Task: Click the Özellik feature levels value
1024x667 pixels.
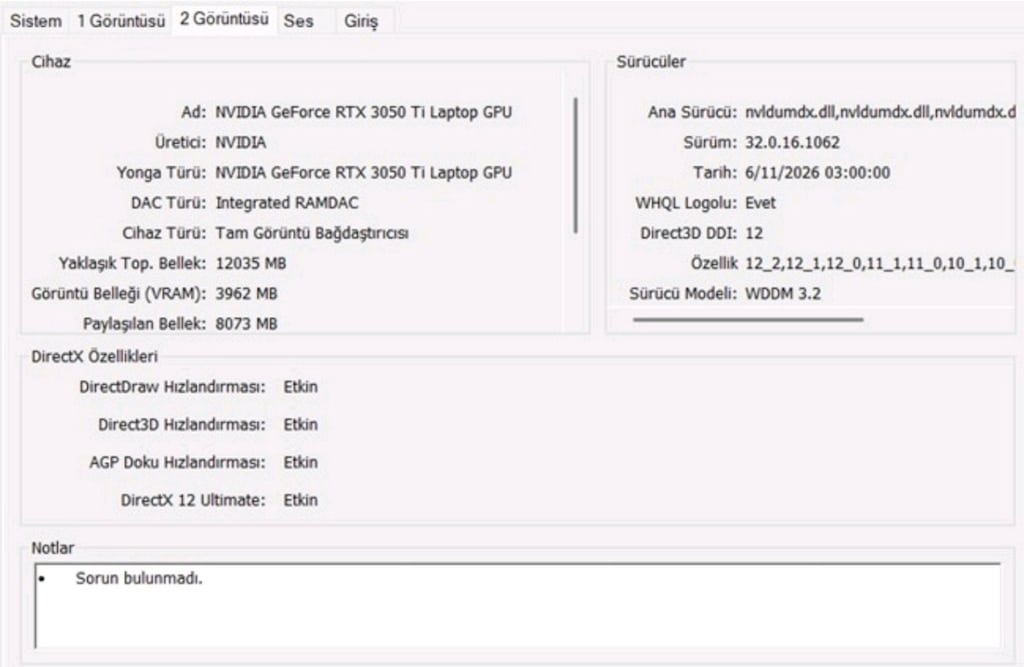Action: tap(880, 263)
